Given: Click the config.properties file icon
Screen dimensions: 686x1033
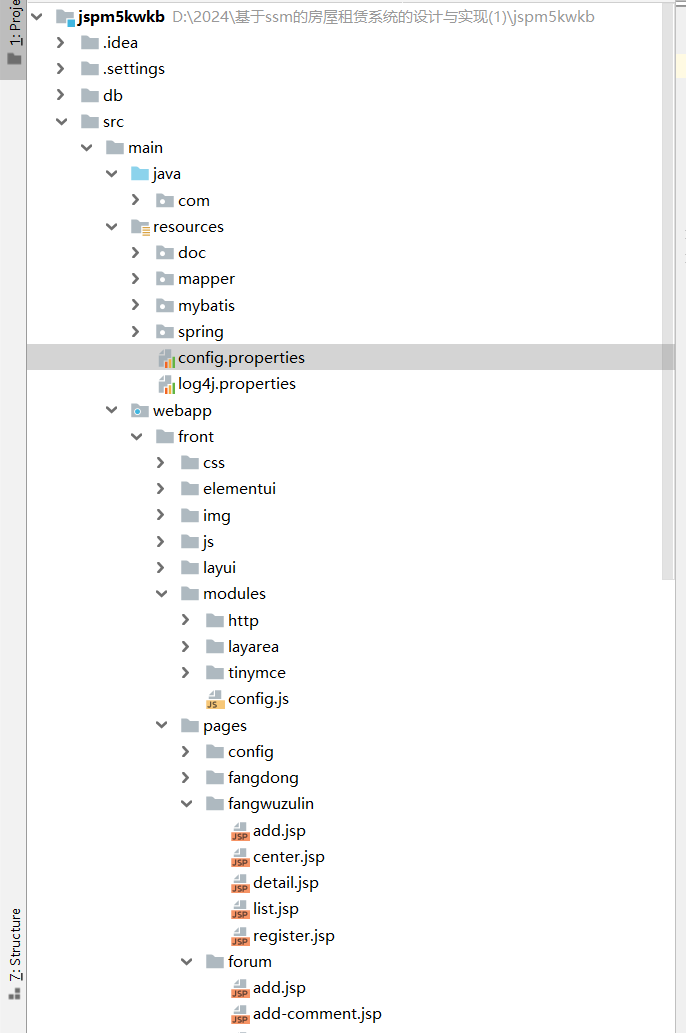Looking at the screenshot, I should [x=166, y=358].
